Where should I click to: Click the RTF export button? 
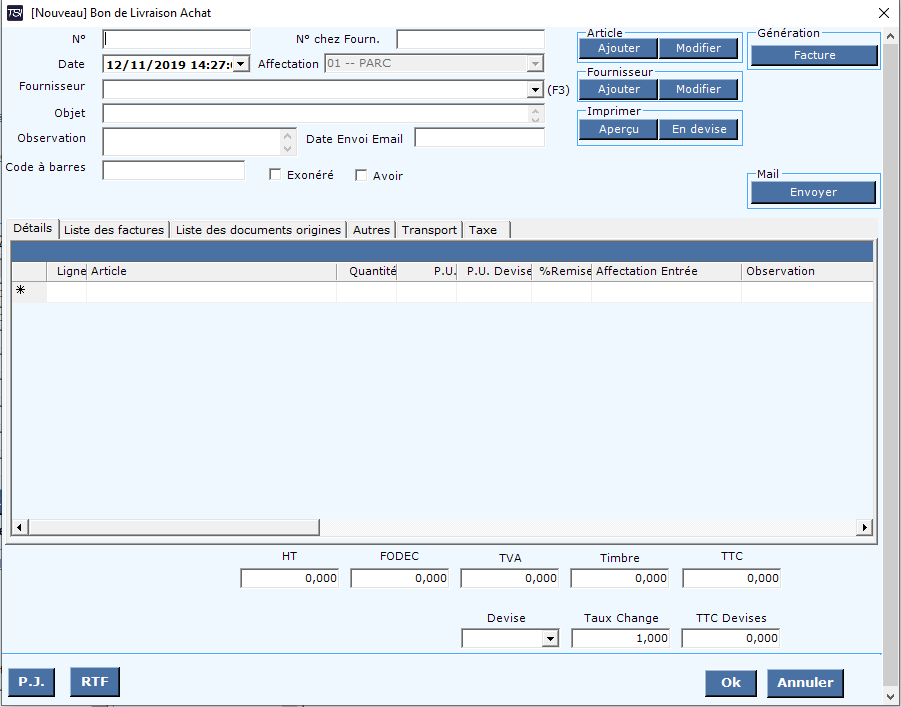coord(95,682)
